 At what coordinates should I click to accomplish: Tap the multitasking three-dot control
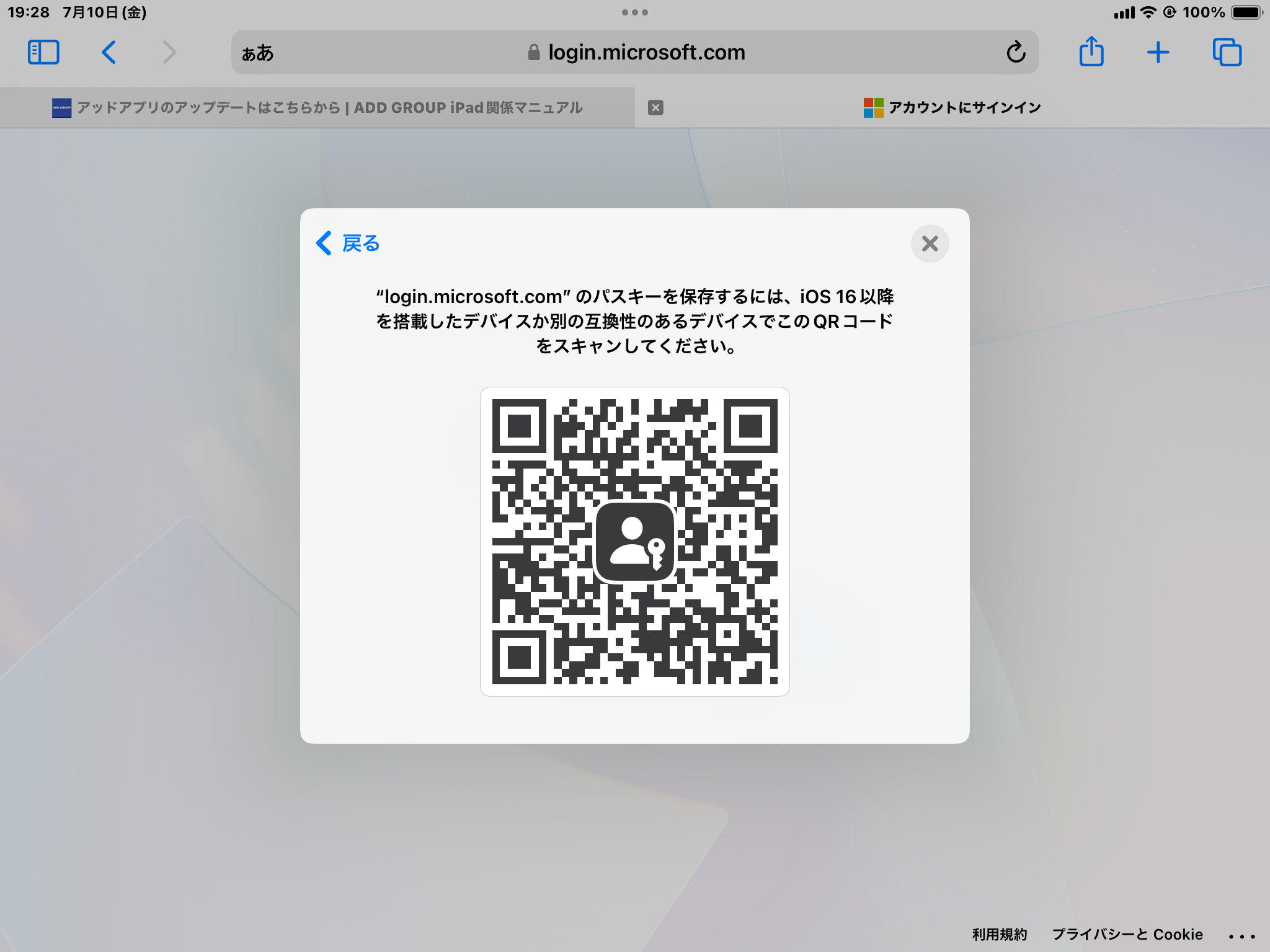point(635,12)
